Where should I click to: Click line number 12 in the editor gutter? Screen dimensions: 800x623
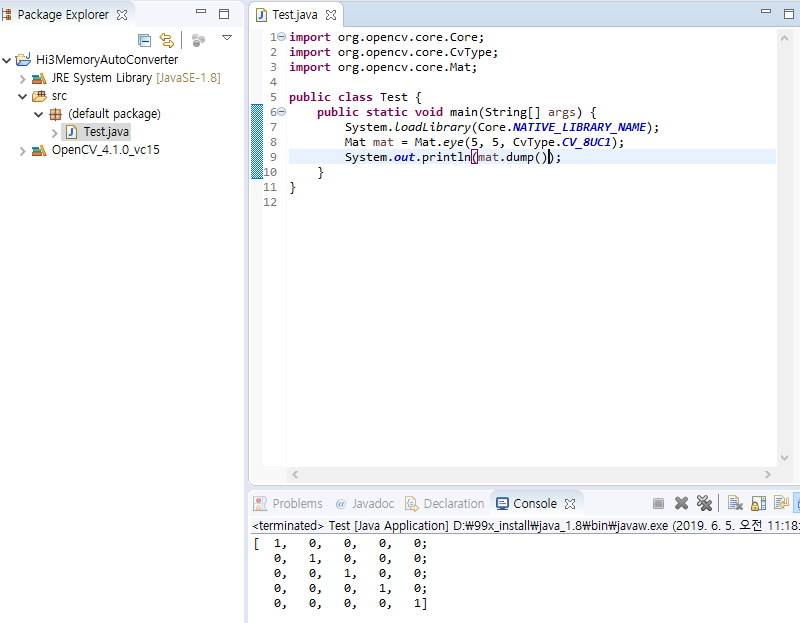pyautogui.click(x=270, y=202)
